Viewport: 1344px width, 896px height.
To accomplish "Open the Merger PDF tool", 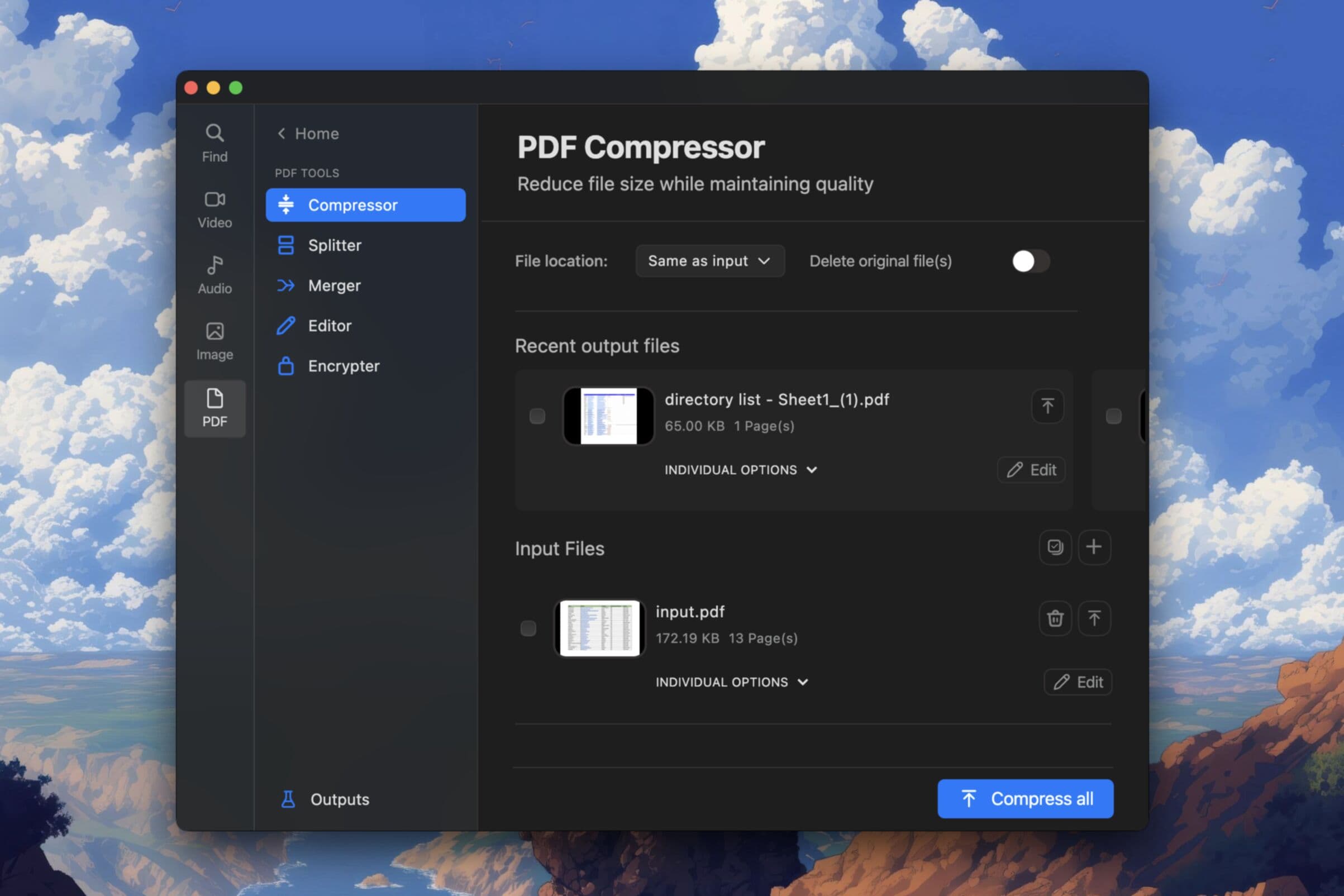I will point(366,285).
